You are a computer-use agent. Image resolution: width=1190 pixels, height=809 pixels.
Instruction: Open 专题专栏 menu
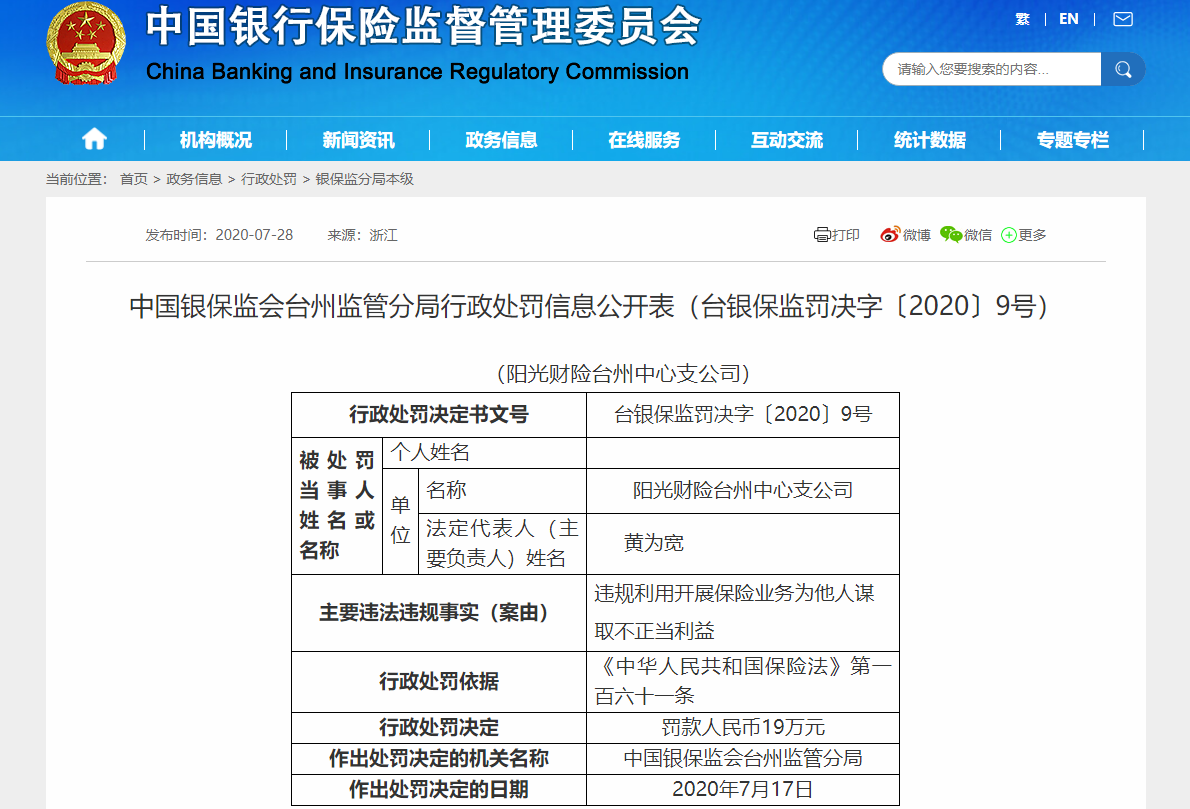click(x=1072, y=140)
